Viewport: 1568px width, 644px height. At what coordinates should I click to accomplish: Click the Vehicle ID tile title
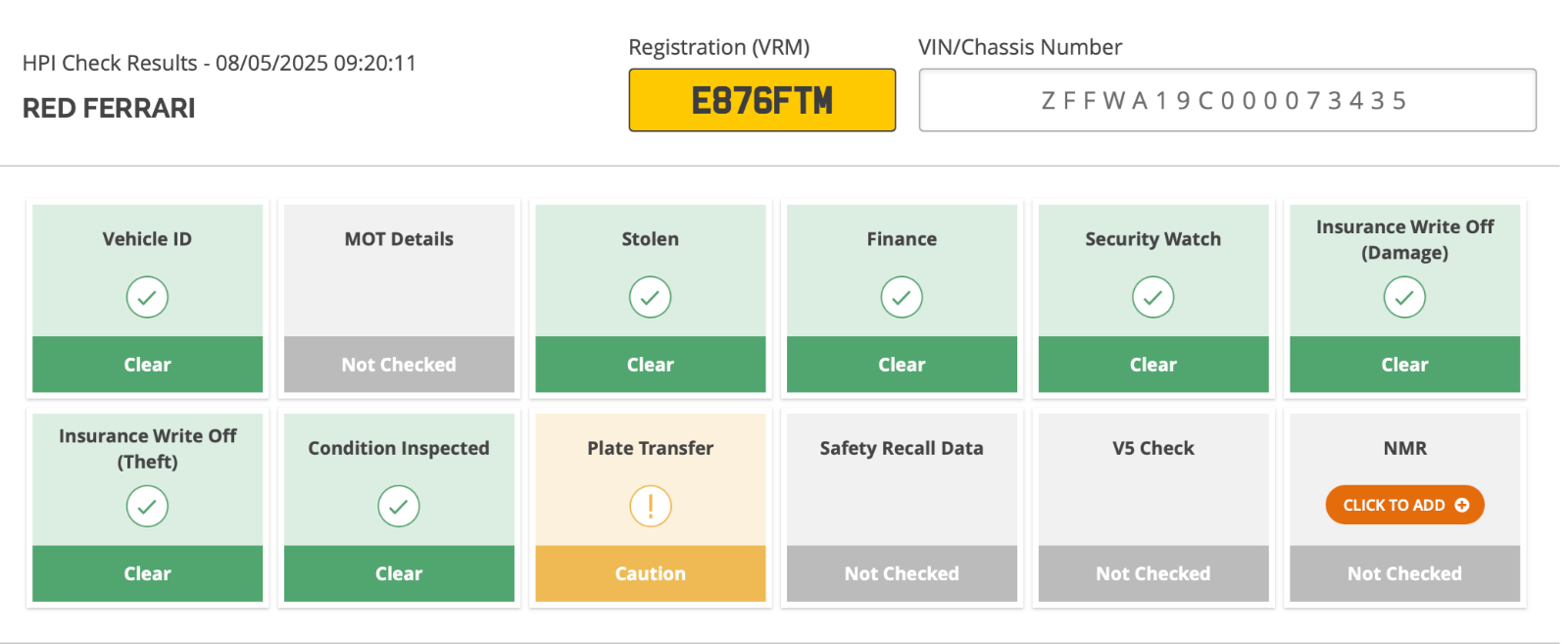(x=147, y=239)
